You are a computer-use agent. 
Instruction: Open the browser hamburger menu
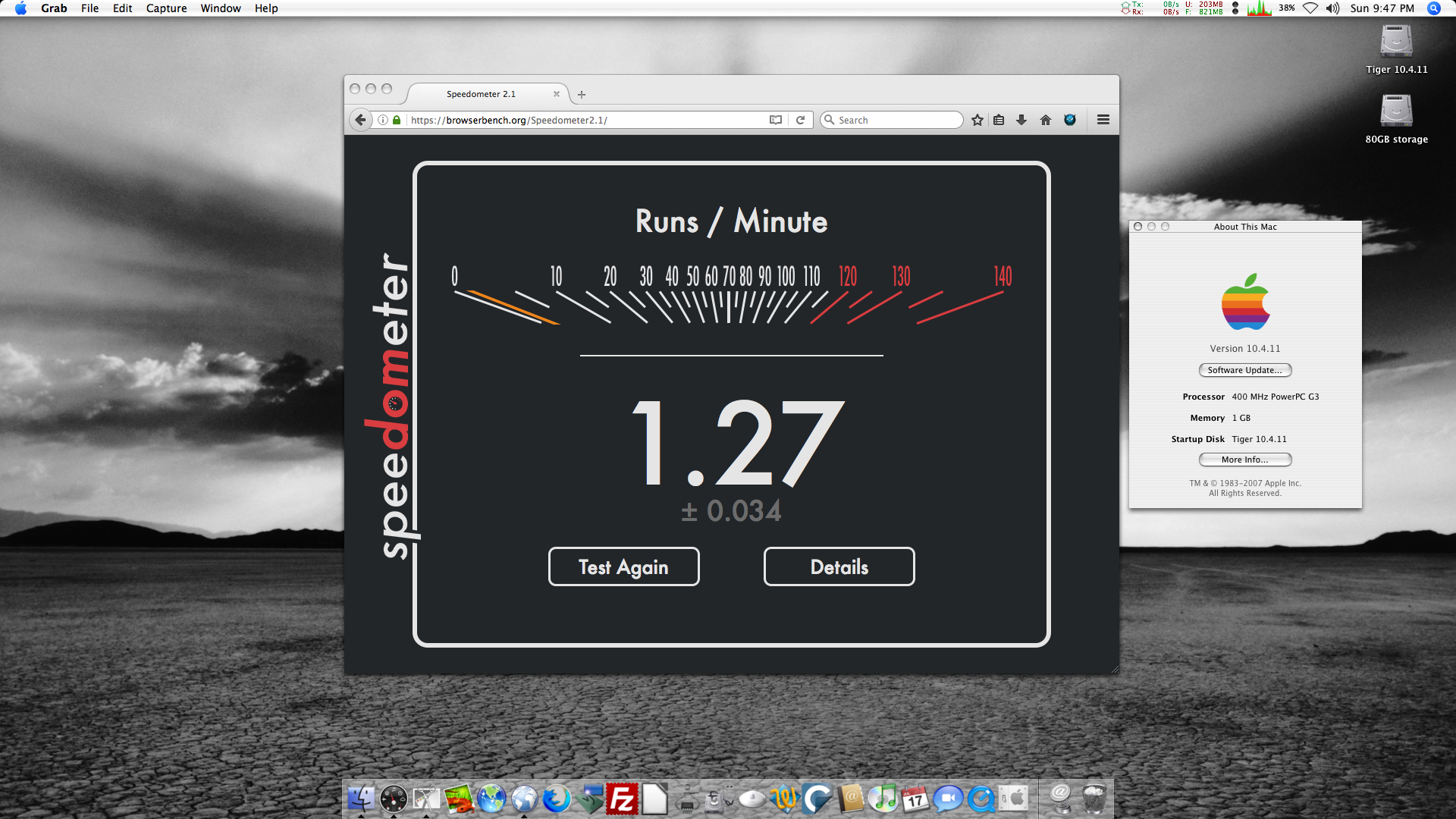pyautogui.click(x=1103, y=120)
